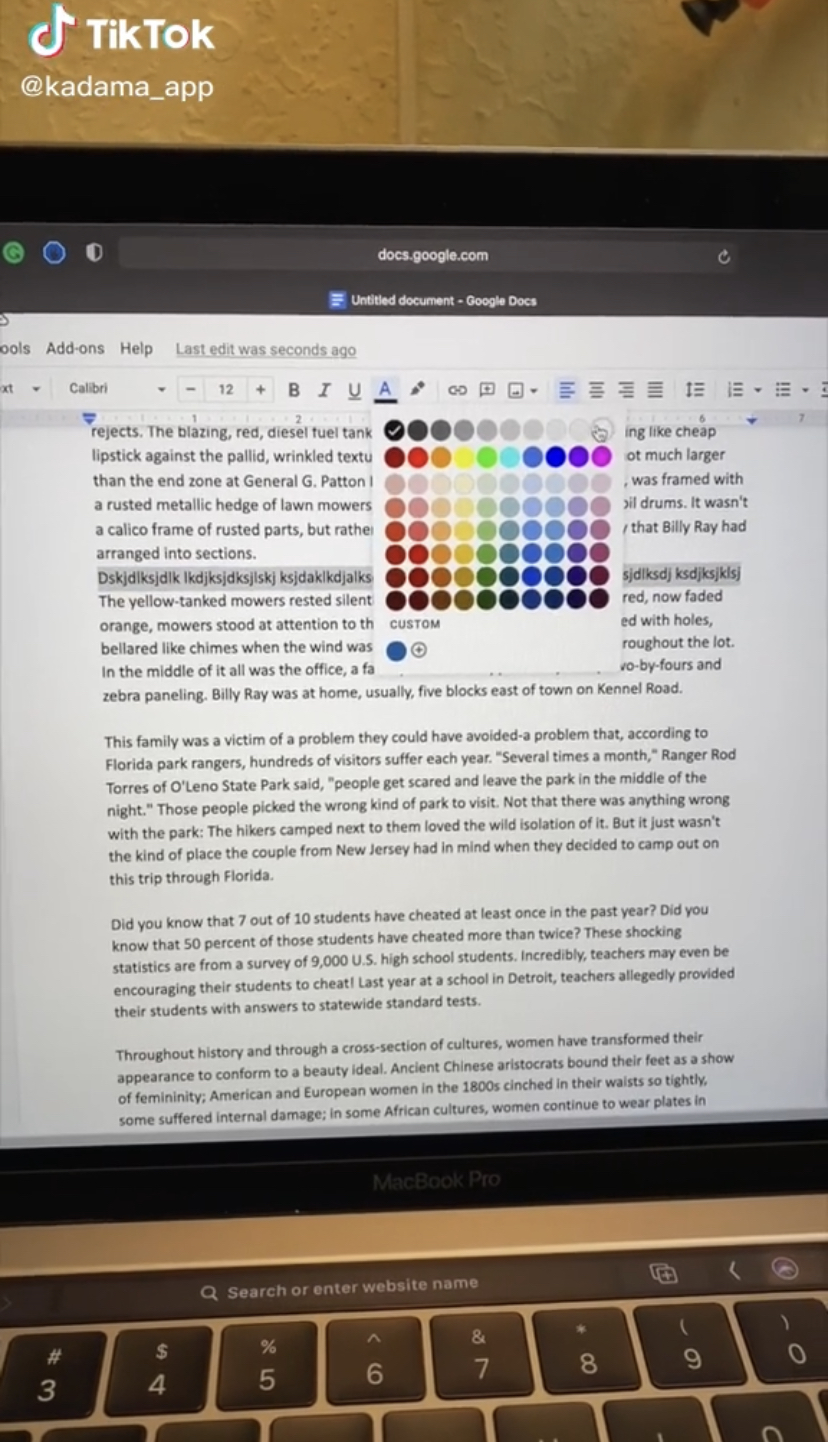Click the Safari page reload icon
828x1442 pixels.
pyautogui.click(x=724, y=257)
